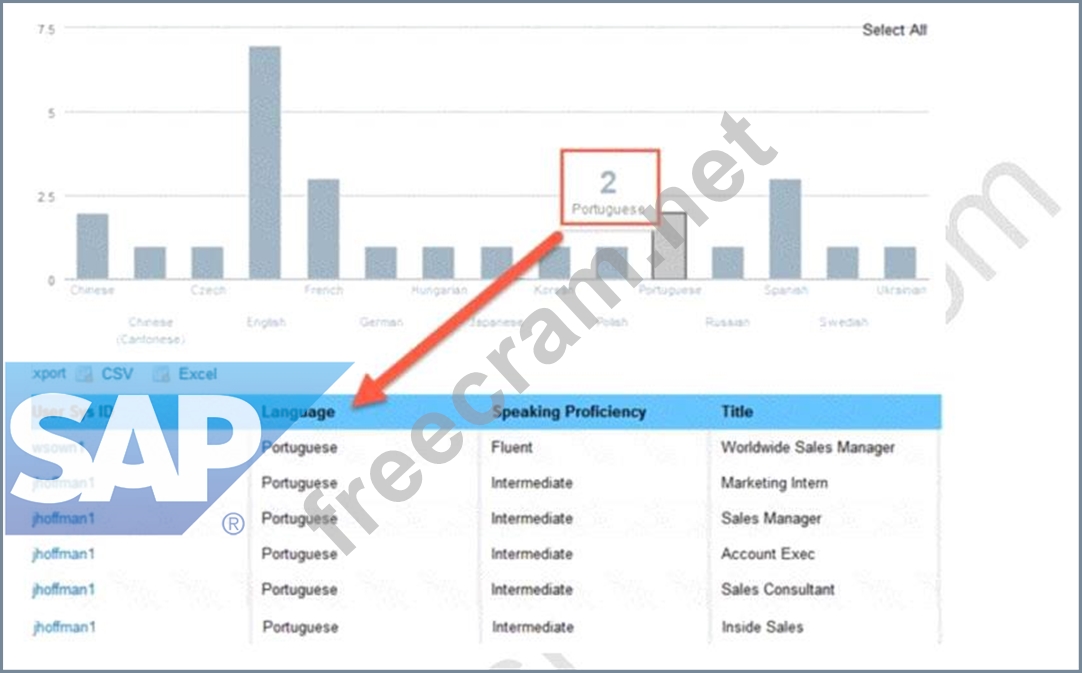Click the Marketing Intern title cell
This screenshot has height=673, width=1082.
point(774,483)
